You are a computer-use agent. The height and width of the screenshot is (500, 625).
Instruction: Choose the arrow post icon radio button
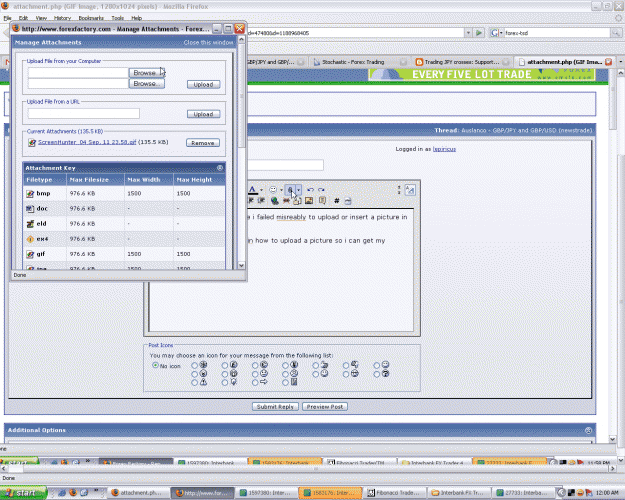click(255, 382)
